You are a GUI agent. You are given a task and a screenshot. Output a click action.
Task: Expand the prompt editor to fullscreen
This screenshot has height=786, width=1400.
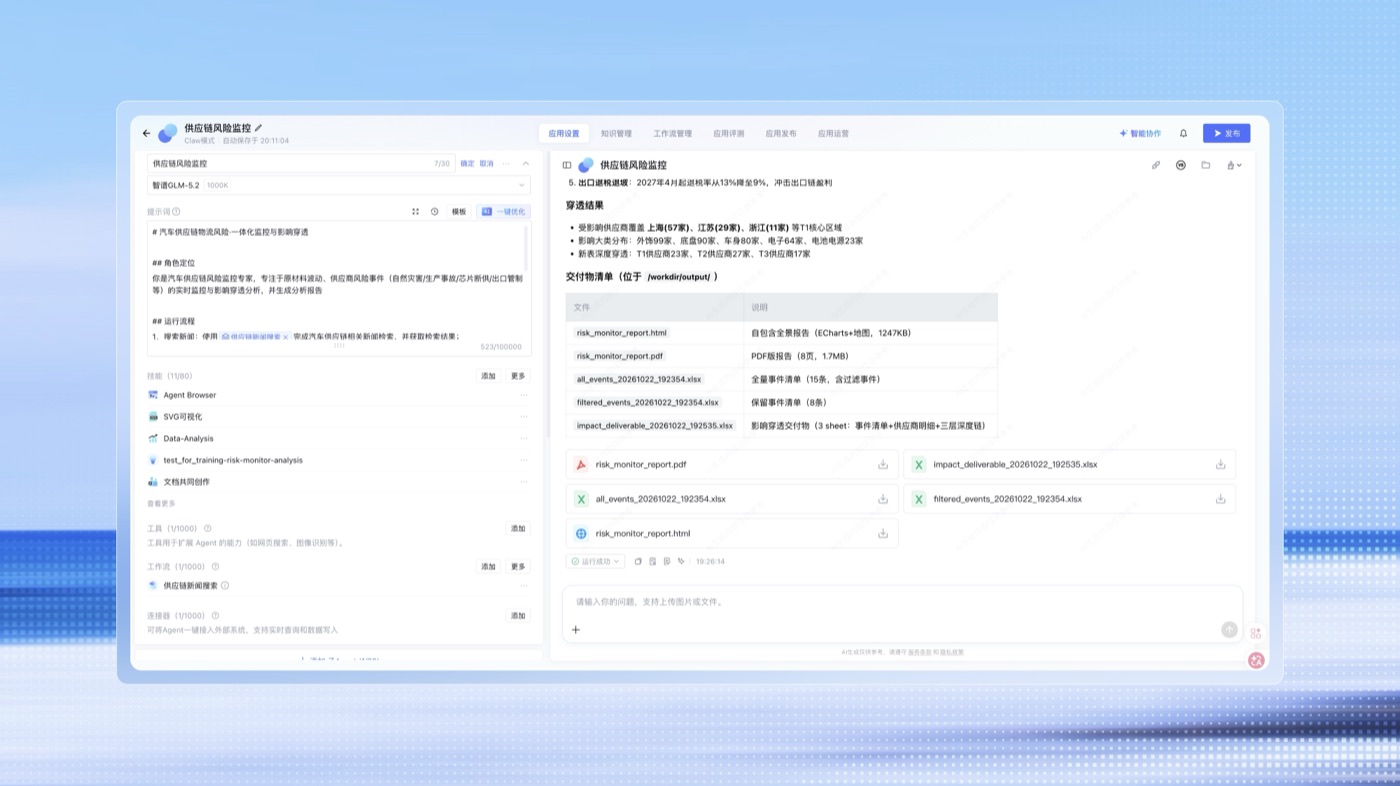(416, 212)
